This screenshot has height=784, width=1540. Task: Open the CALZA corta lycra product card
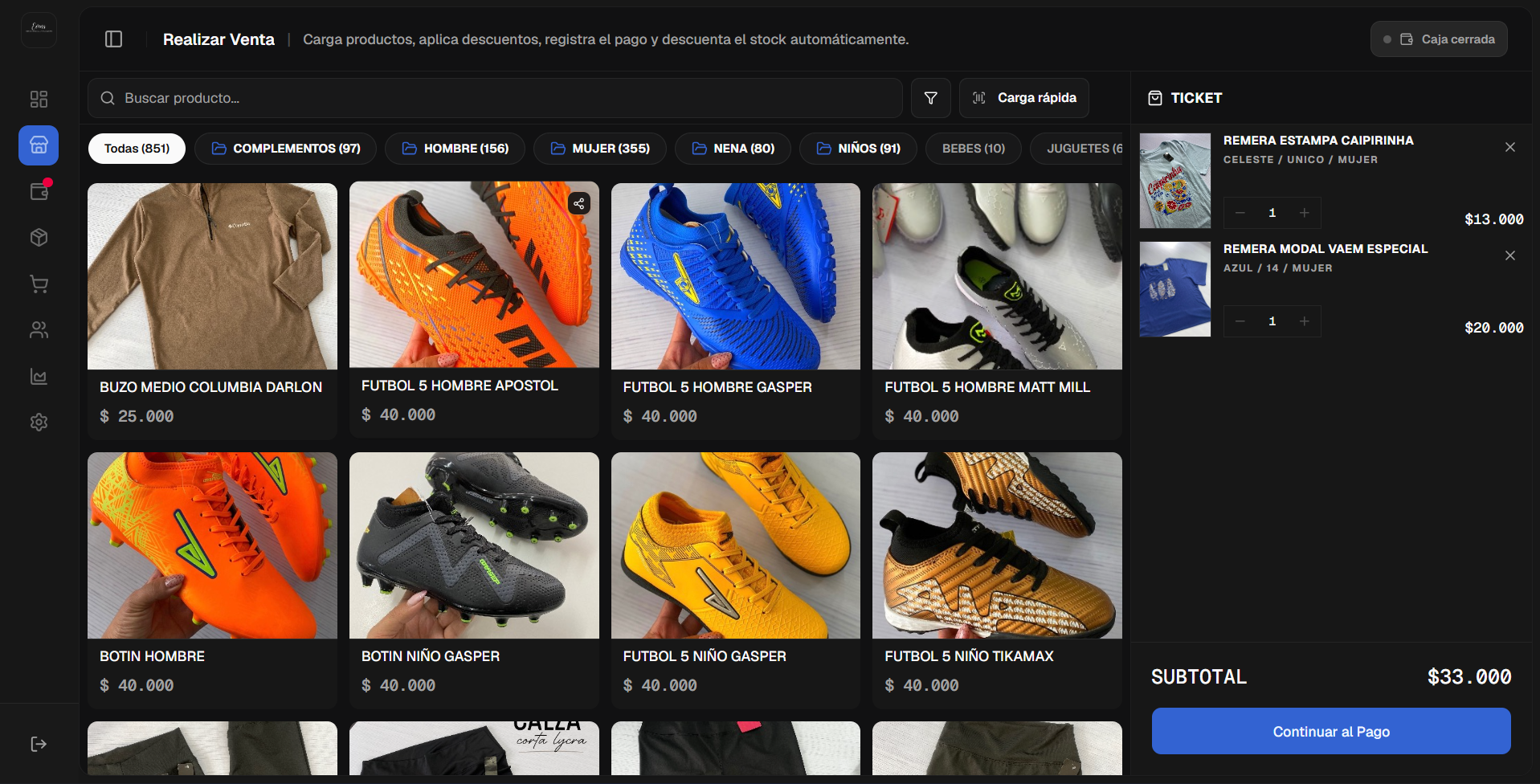point(474,749)
